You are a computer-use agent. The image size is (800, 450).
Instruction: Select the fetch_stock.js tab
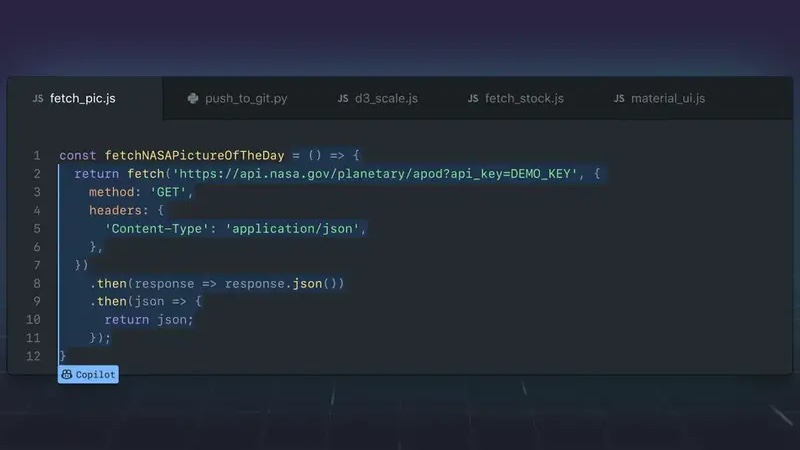click(524, 99)
